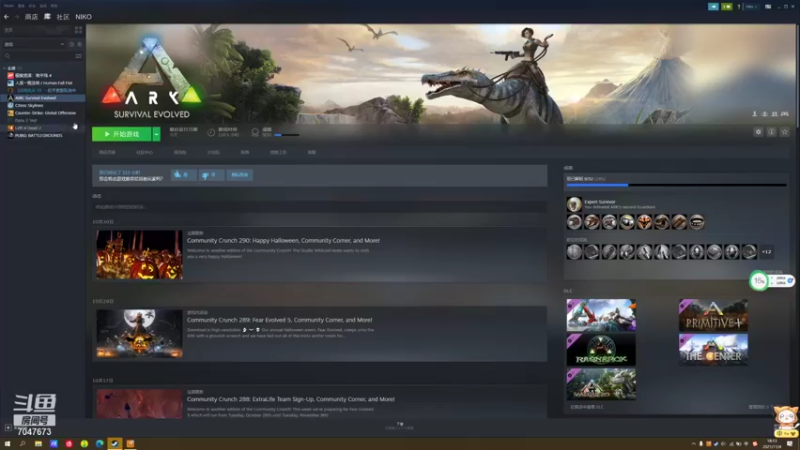
Task: Open the NIKO profile tab
Action: click(x=83, y=17)
